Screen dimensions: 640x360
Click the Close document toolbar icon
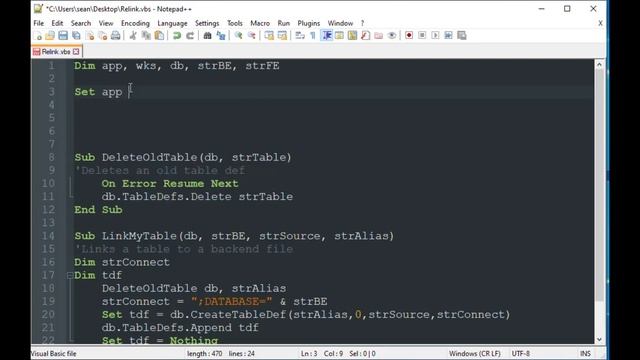90,36
